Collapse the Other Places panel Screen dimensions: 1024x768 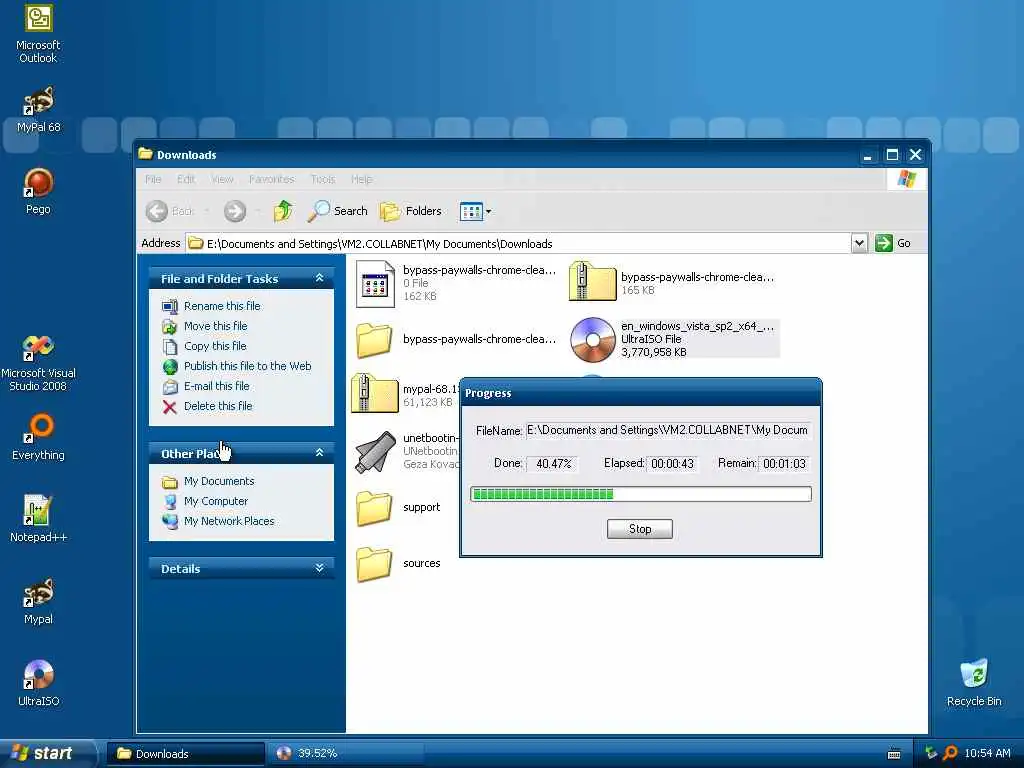[319, 453]
